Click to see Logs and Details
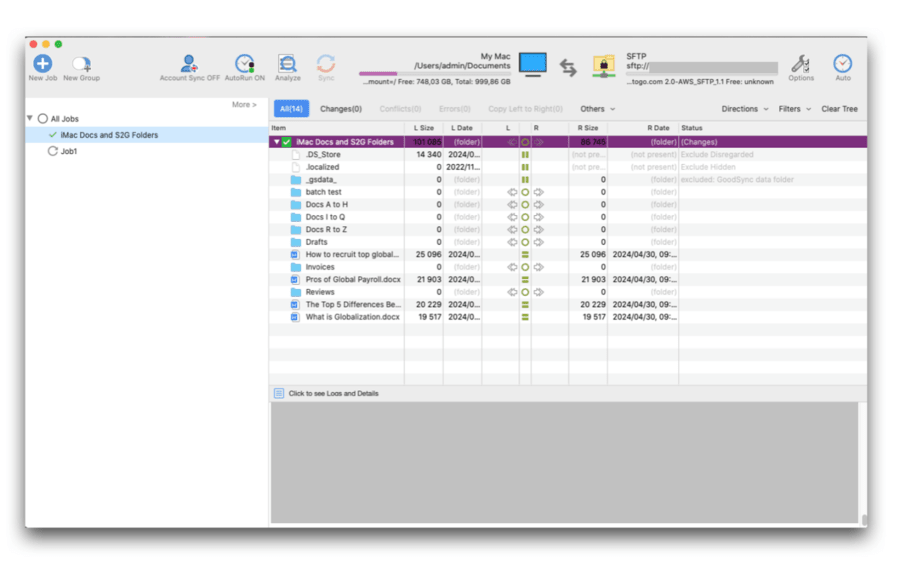 (x=333, y=394)
